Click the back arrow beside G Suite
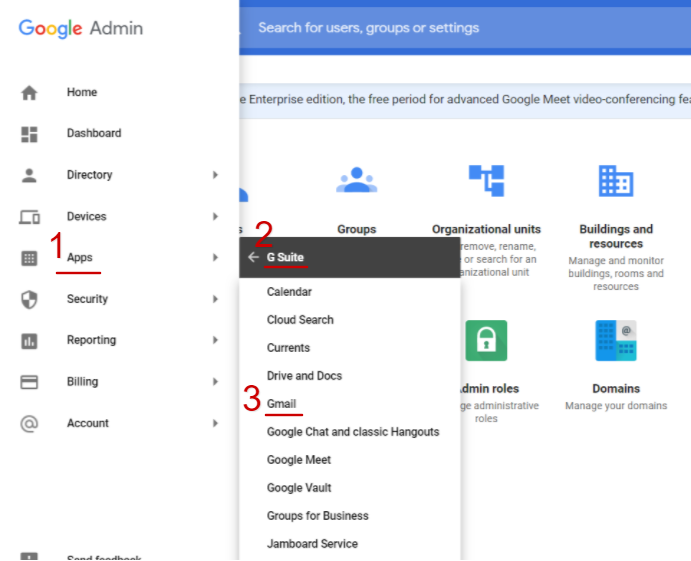 (x=253, y=257)
